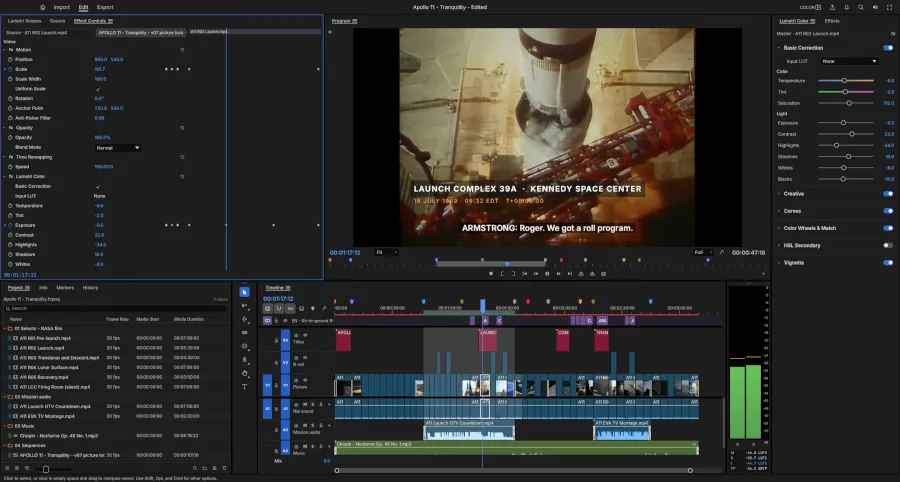
Task: Pause playback in the Program monitor
Action: pos(547,274)
